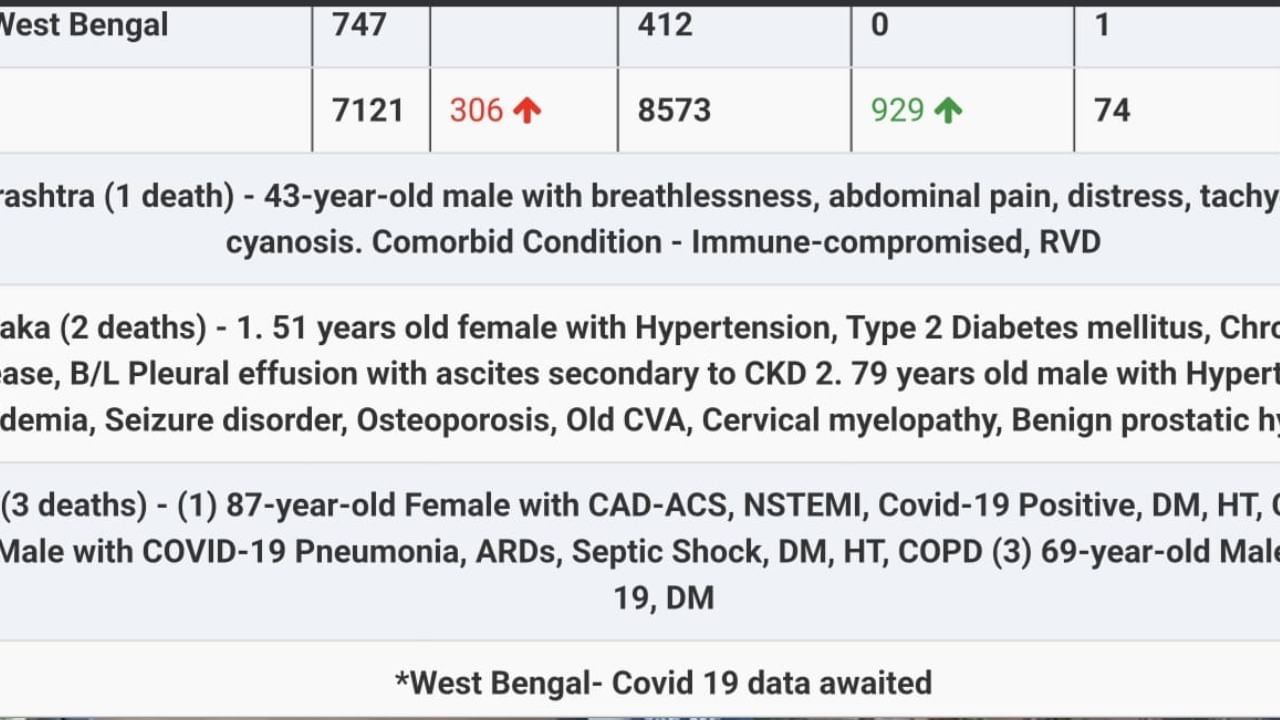Select the total deaths value 74
This screenshot has width=1280, height=720.
(x=1112, y=110)
